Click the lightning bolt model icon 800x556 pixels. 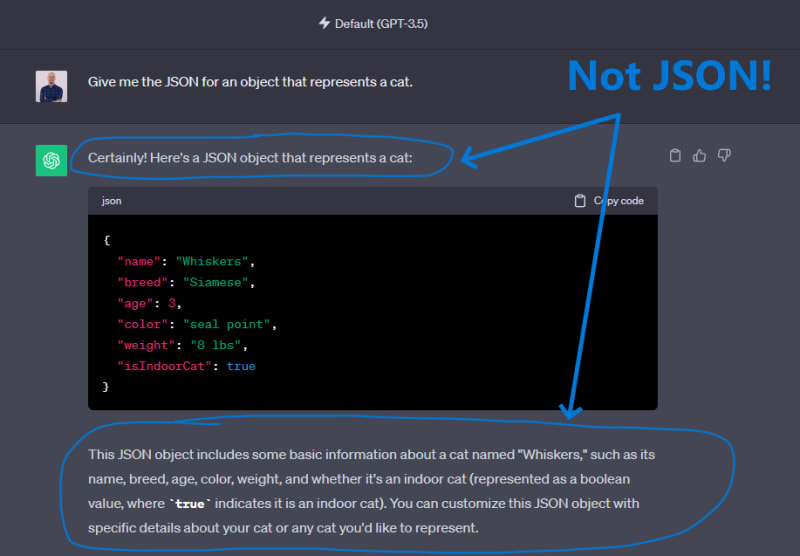324,23
